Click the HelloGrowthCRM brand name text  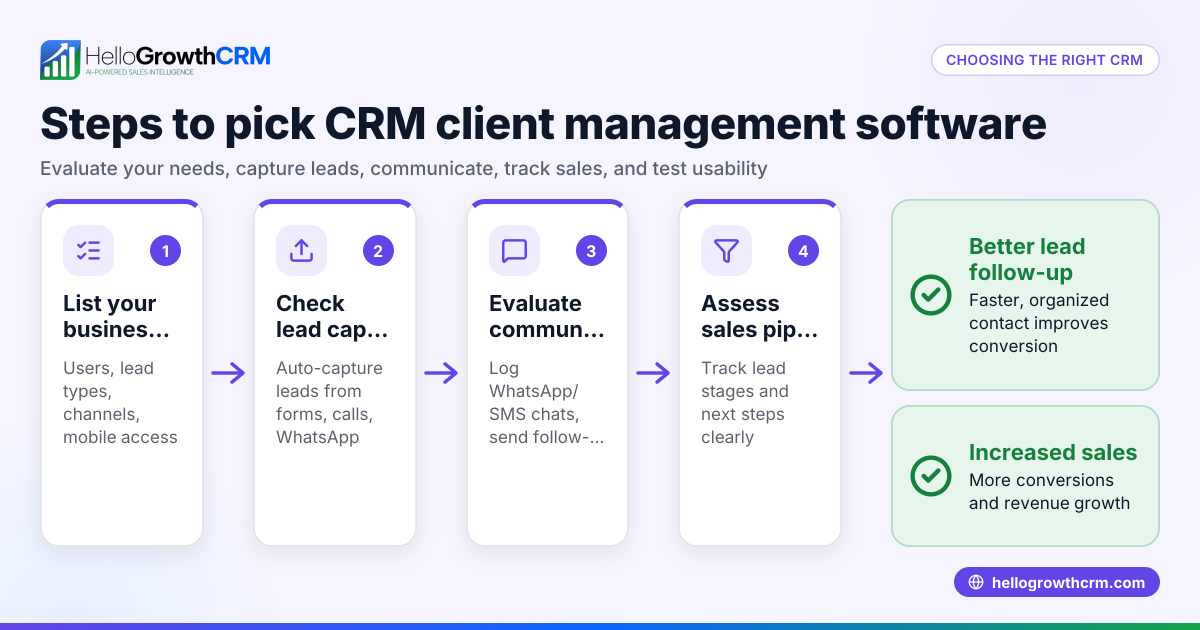[178, 55]
